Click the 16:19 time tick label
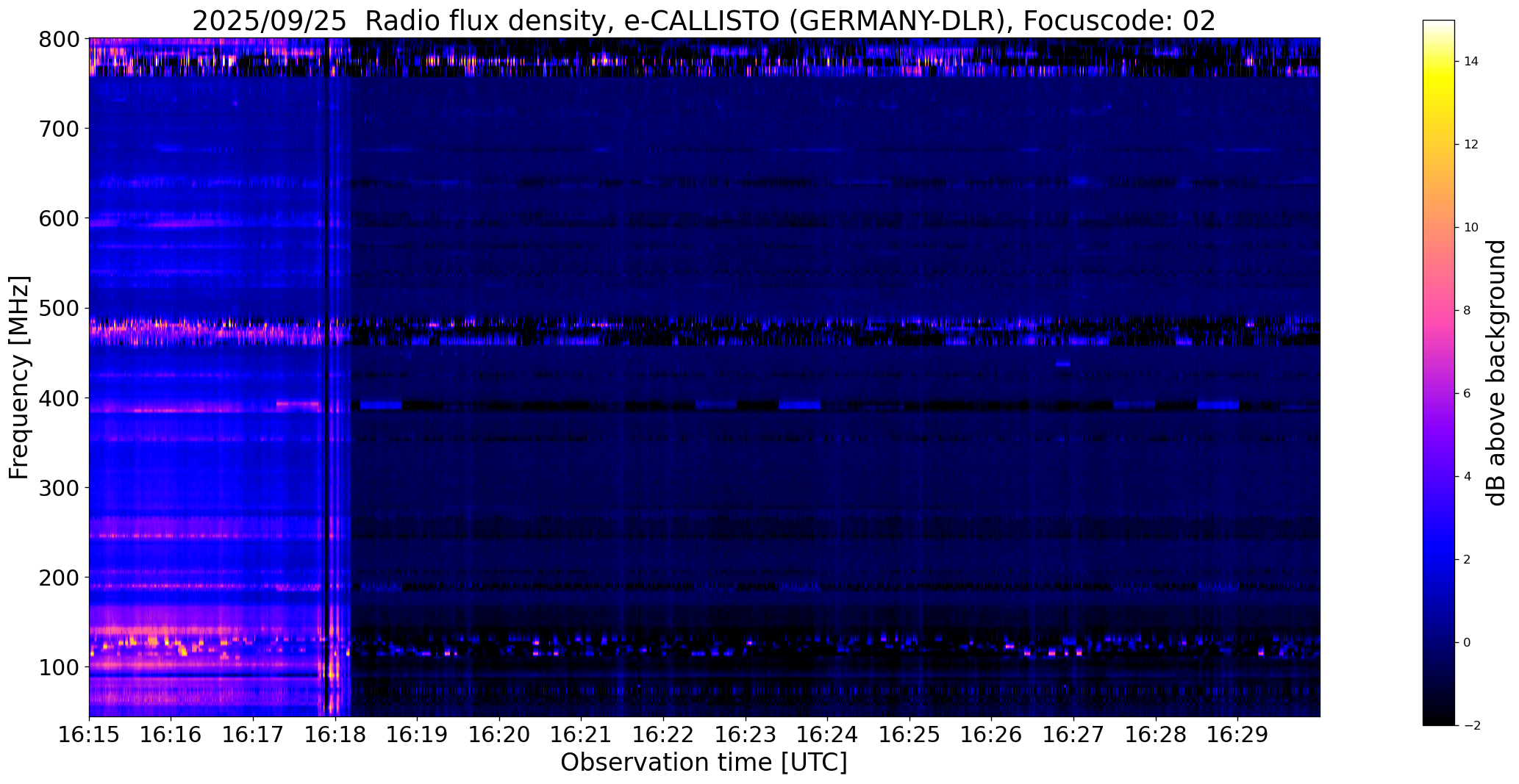Screen dimensions: 1519x784 418,734
